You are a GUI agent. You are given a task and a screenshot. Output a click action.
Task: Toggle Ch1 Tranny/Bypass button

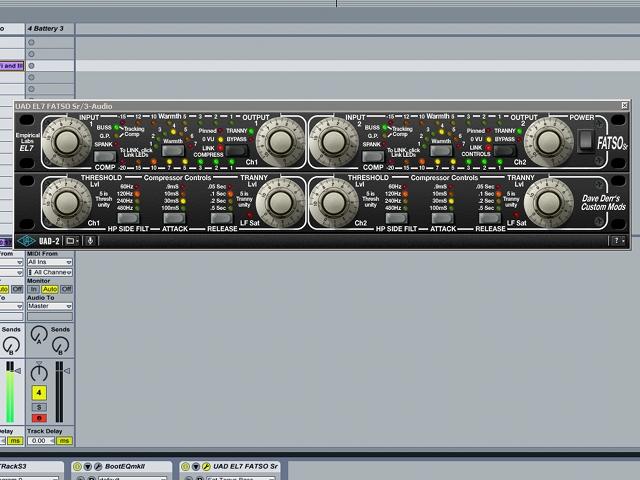(x=237, y=151)
